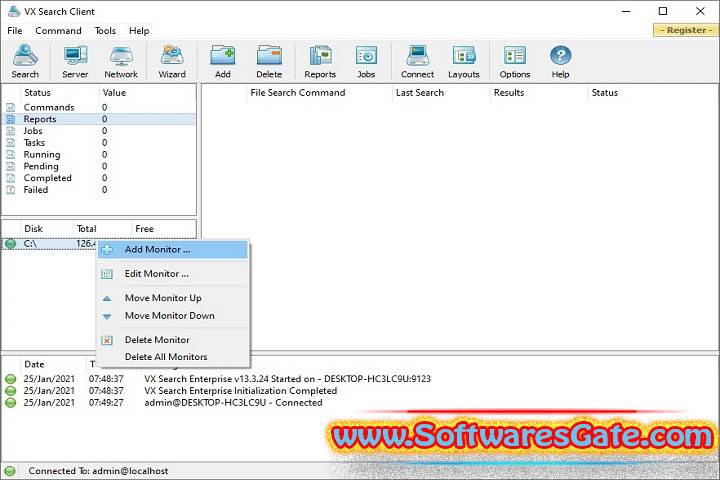Click the green status icon of disk C:\
The height and width of the screenshot is (480, 720).
tap(11, 243)
